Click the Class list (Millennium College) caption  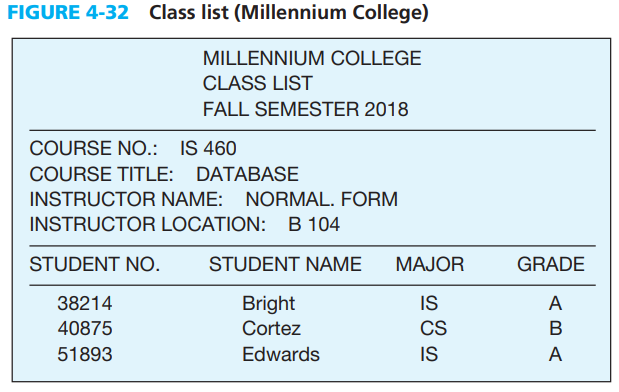click(289, 13)
